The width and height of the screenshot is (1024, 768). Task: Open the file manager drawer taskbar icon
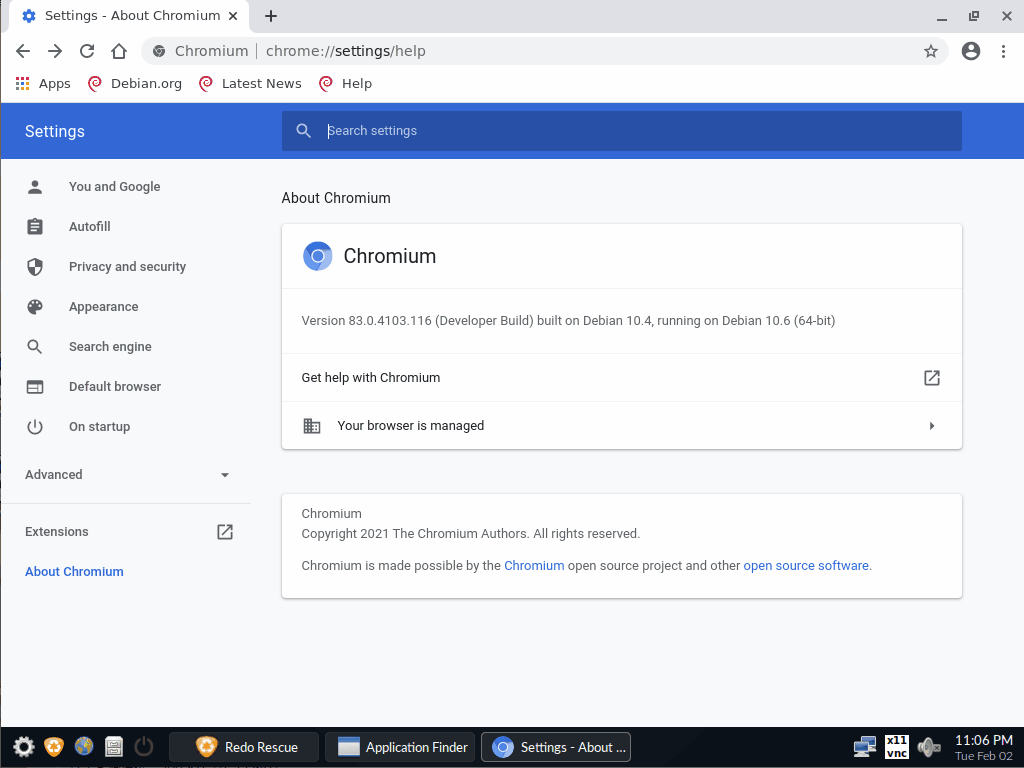(114, 746)
